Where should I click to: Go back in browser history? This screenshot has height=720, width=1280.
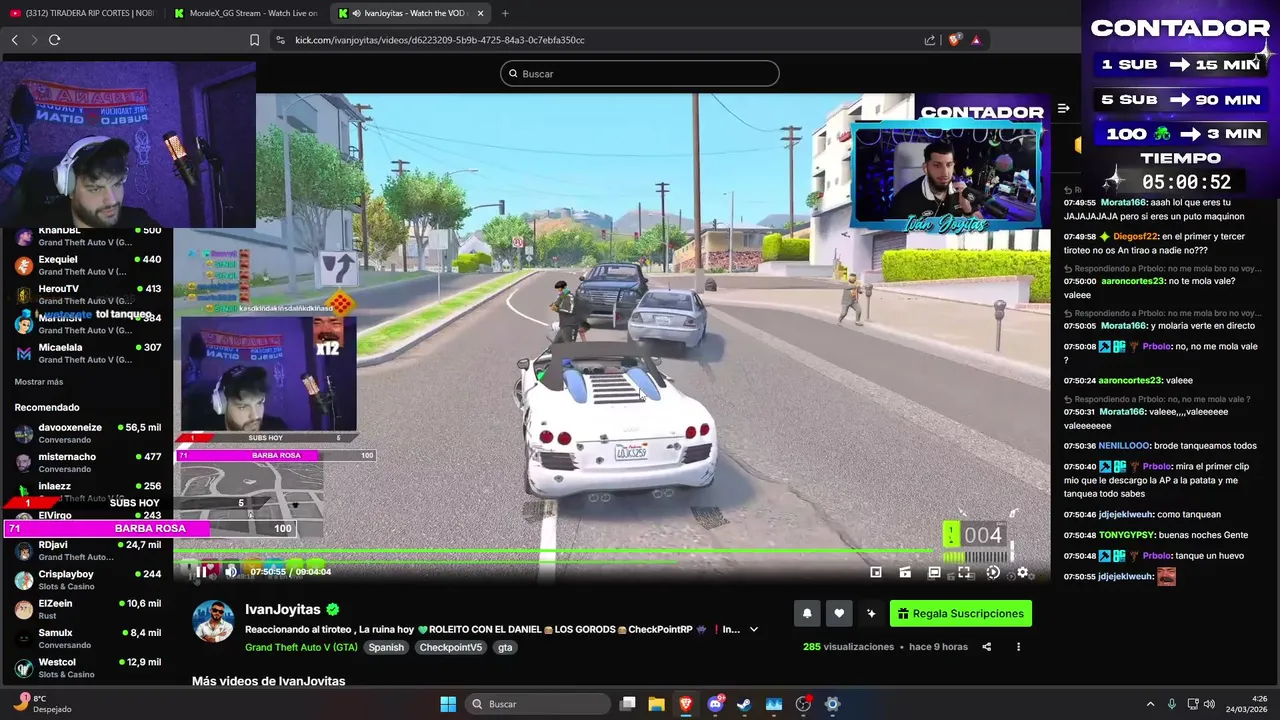pyautogui.click(x=14, y=40)
